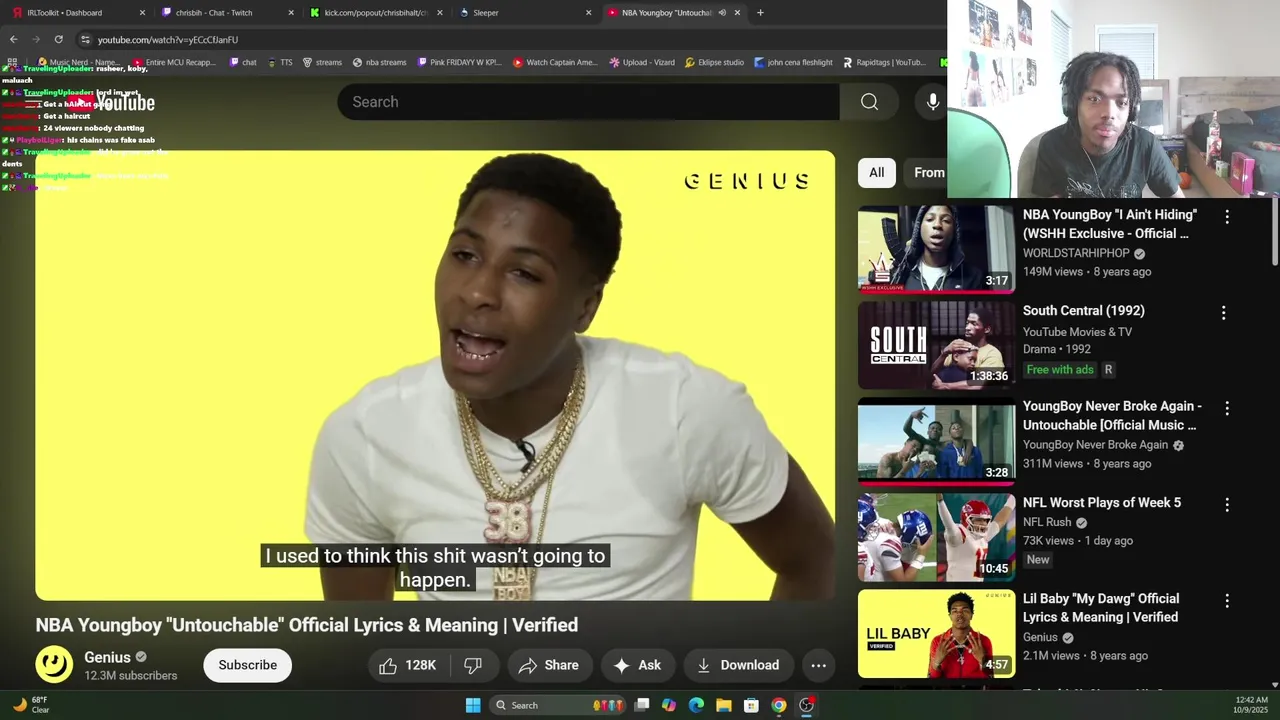This screenshot has height=720, width=1280.
Task: Click Genius channel avatar icon
Action: click(54, 665)
